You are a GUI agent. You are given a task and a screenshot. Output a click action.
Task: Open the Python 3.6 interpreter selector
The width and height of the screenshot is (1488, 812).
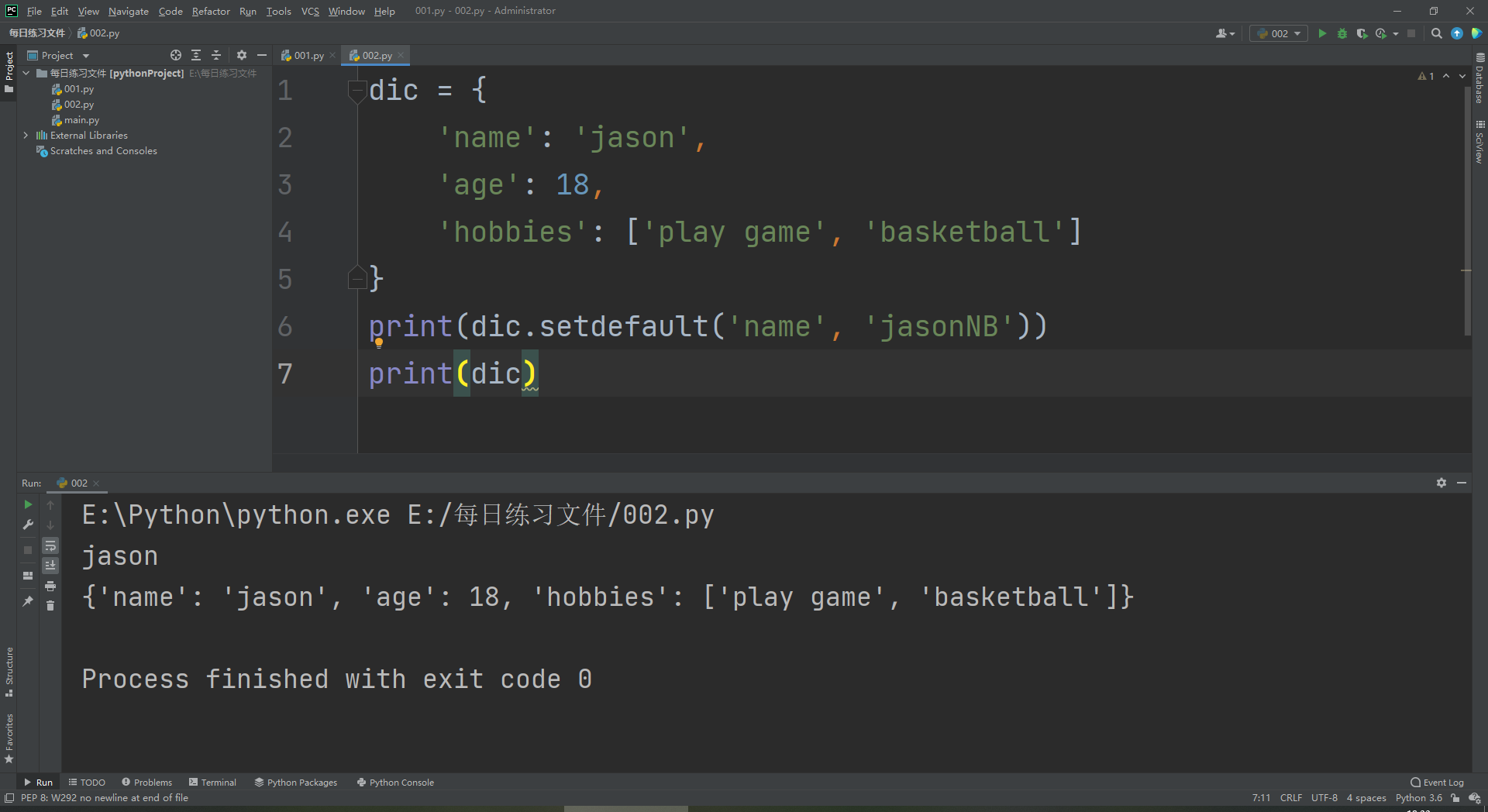click(x=1419, y=798)
